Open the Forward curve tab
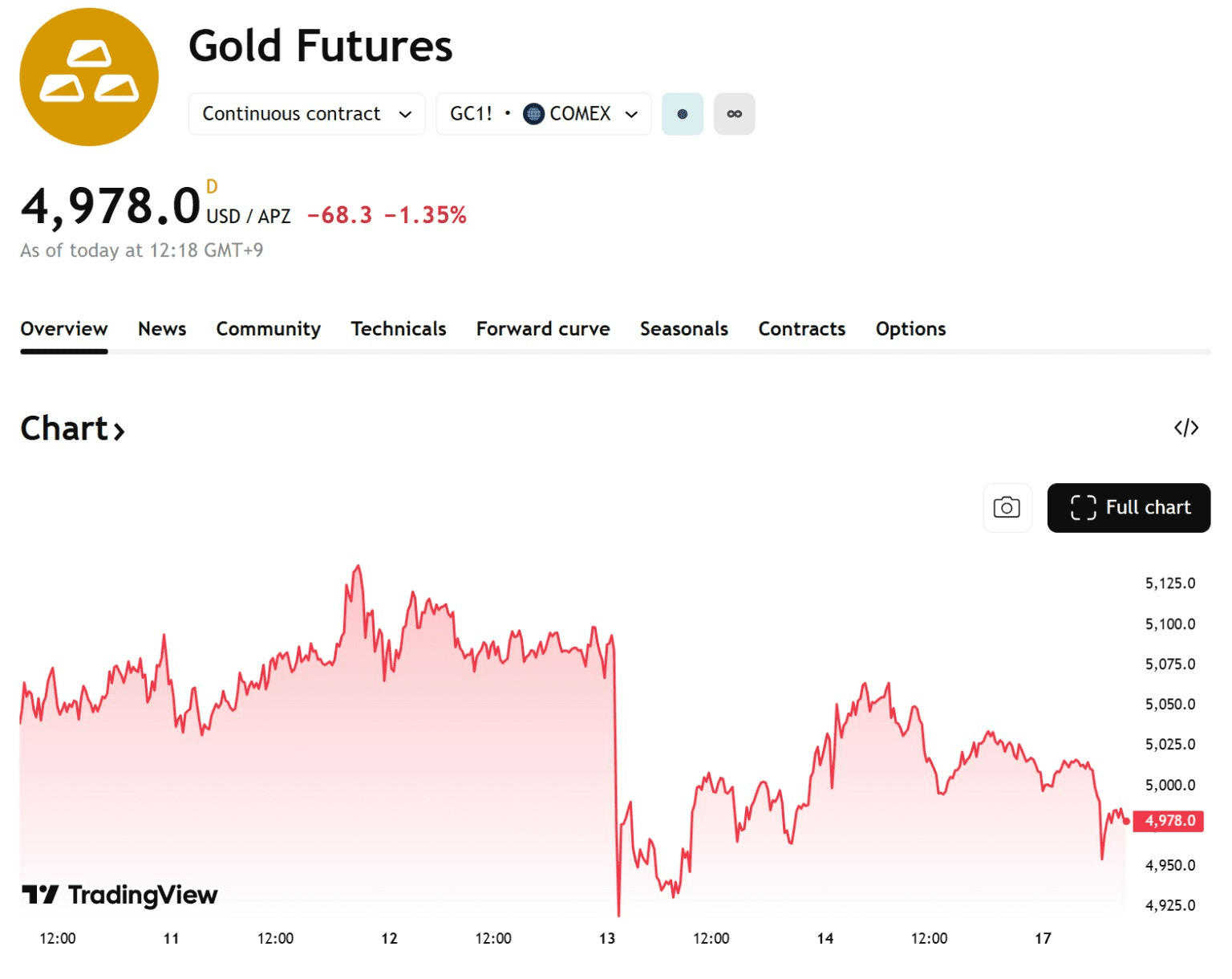Viewport: 1232px width, 979px height. [x=543, y=329]
